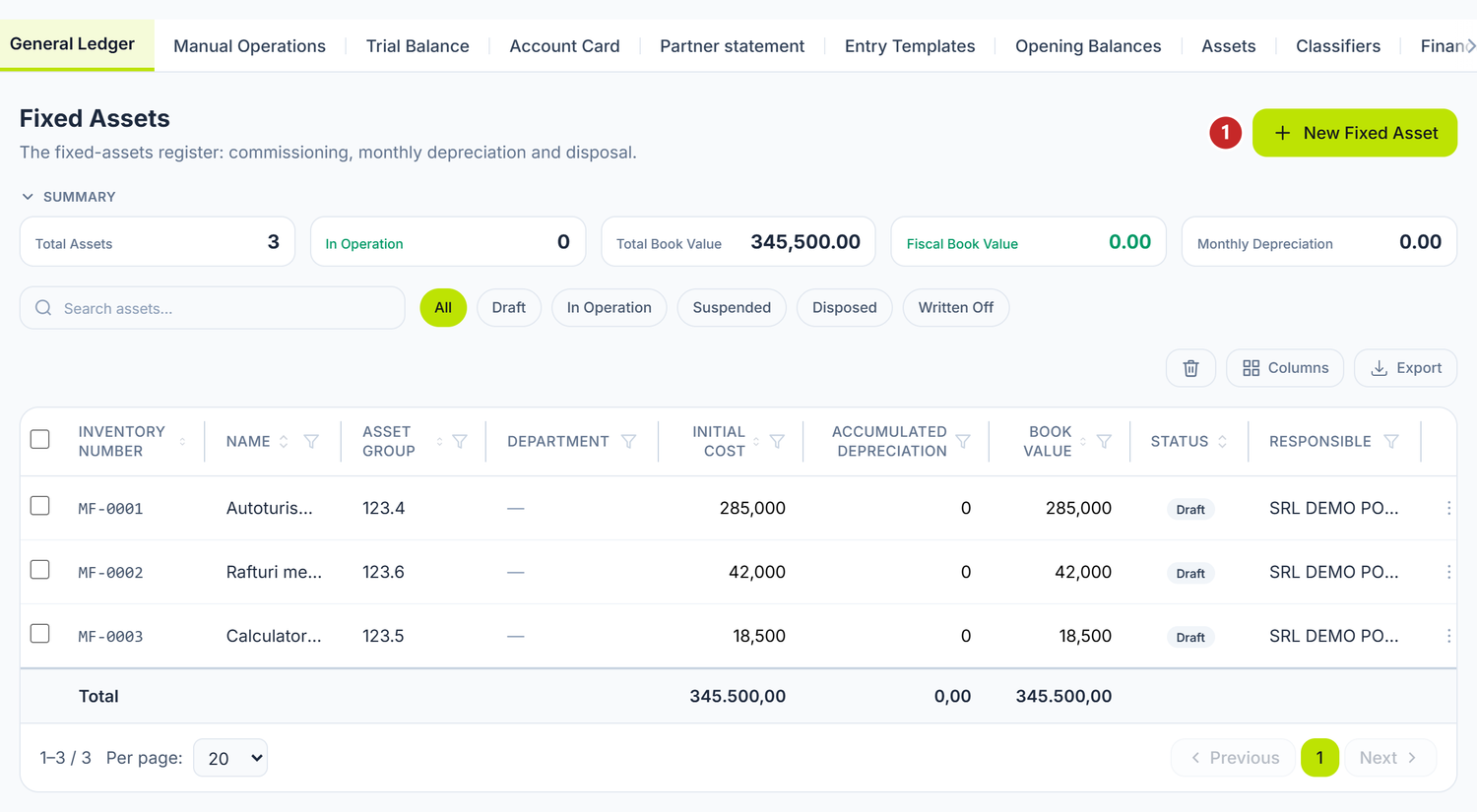Focus the Search assets input field
The height and width of the screenshot is (812, 1477).
tap(213, 308)
